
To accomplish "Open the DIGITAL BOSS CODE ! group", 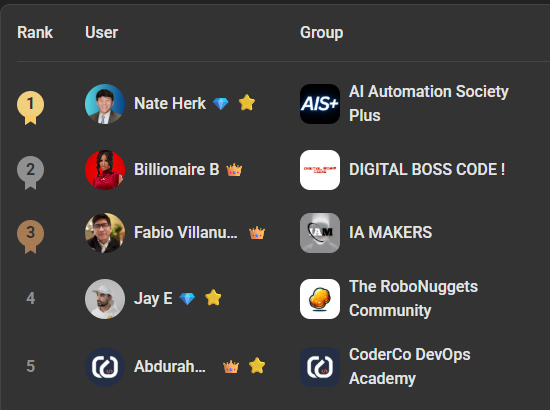I will (427, 169).
